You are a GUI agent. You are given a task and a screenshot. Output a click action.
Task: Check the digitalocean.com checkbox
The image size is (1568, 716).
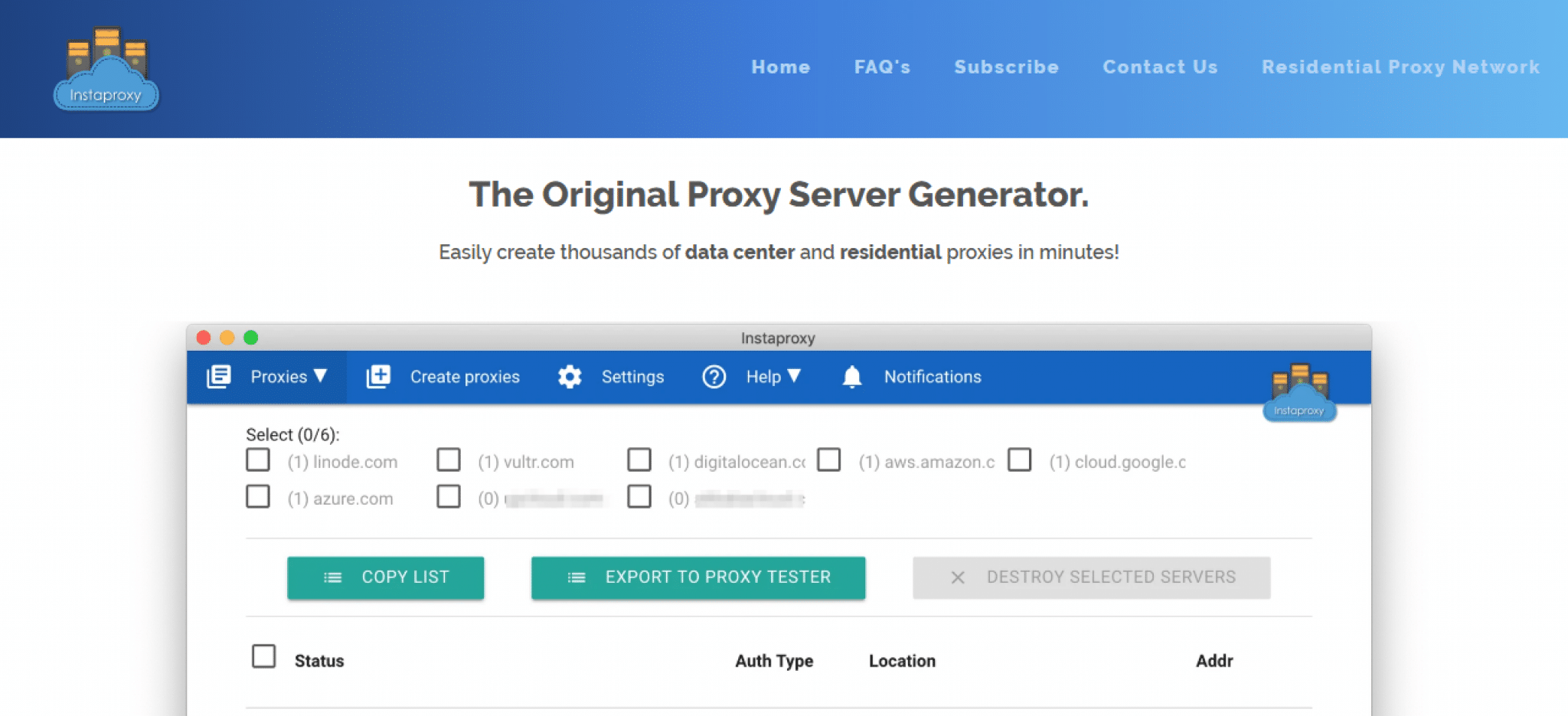click(x=639, y=460)
